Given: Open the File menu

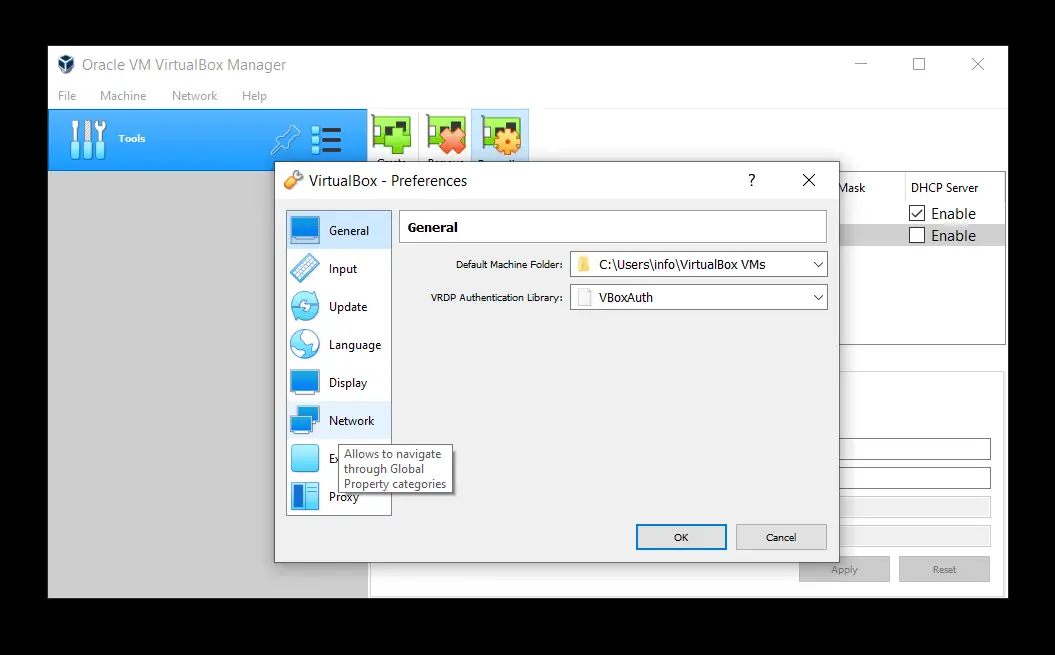Looking at the screenshot, I should point(67,96).
